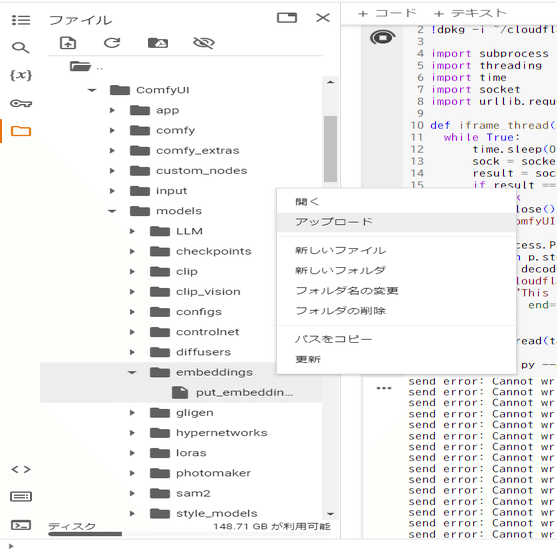This screenshot has height=557, width=557.
Task: Toggle show hidden files eye icon
Action: point(204,43)
